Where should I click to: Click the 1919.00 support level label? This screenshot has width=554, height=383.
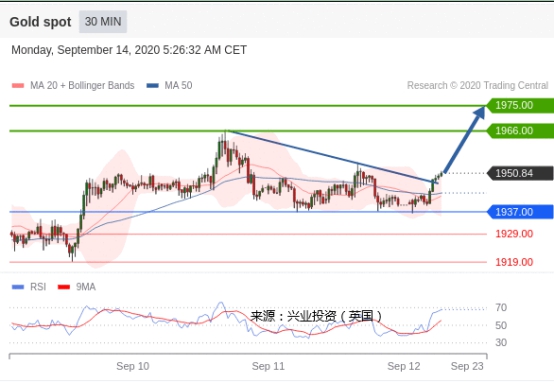(x=514, y=262)
